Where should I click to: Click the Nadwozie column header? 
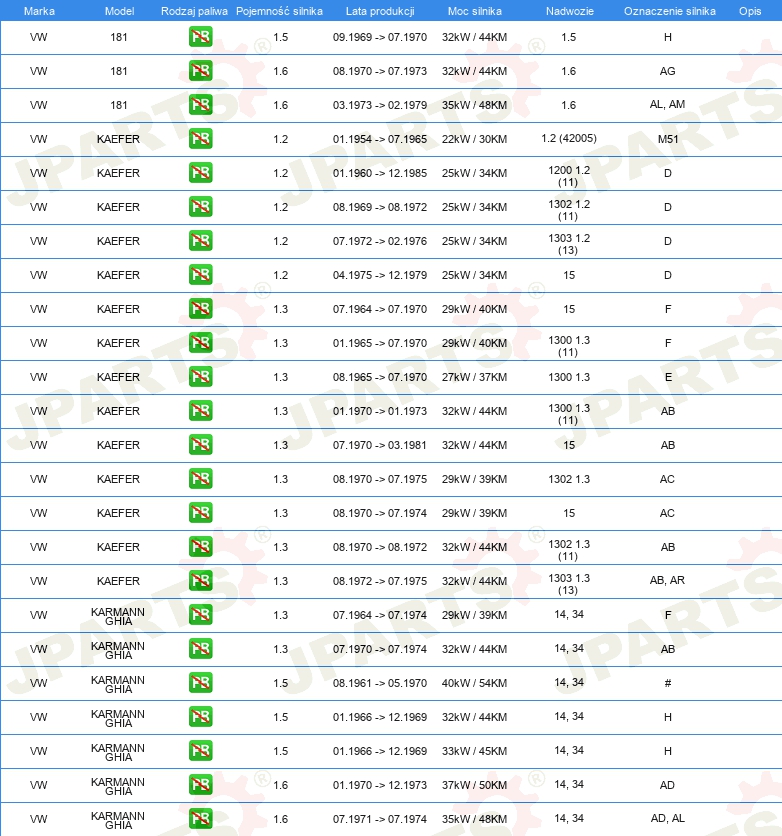click(x=569, y=11)
